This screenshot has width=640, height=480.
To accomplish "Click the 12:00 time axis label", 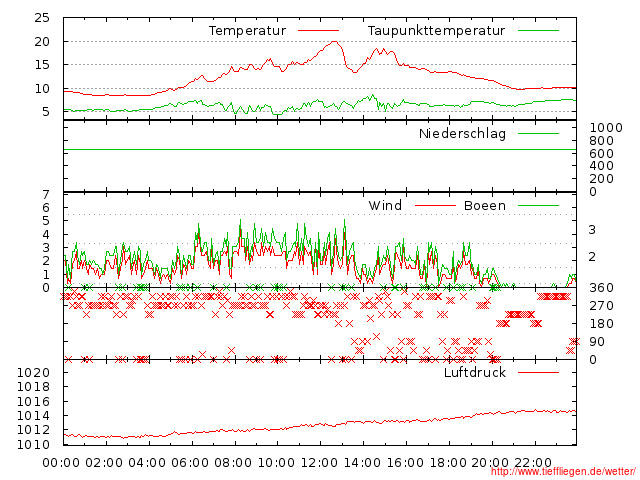I will tap(319, 463).
